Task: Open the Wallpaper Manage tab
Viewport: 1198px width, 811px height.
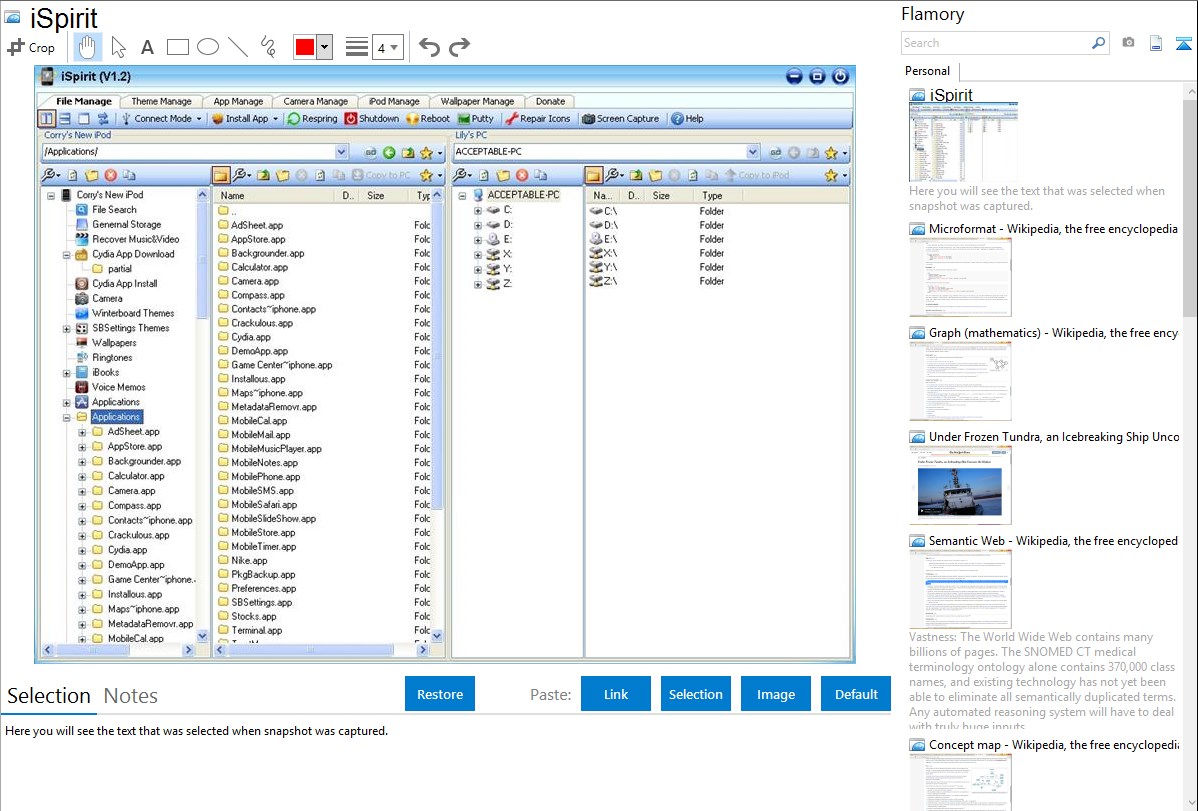Action: click(x=477, y=101)
